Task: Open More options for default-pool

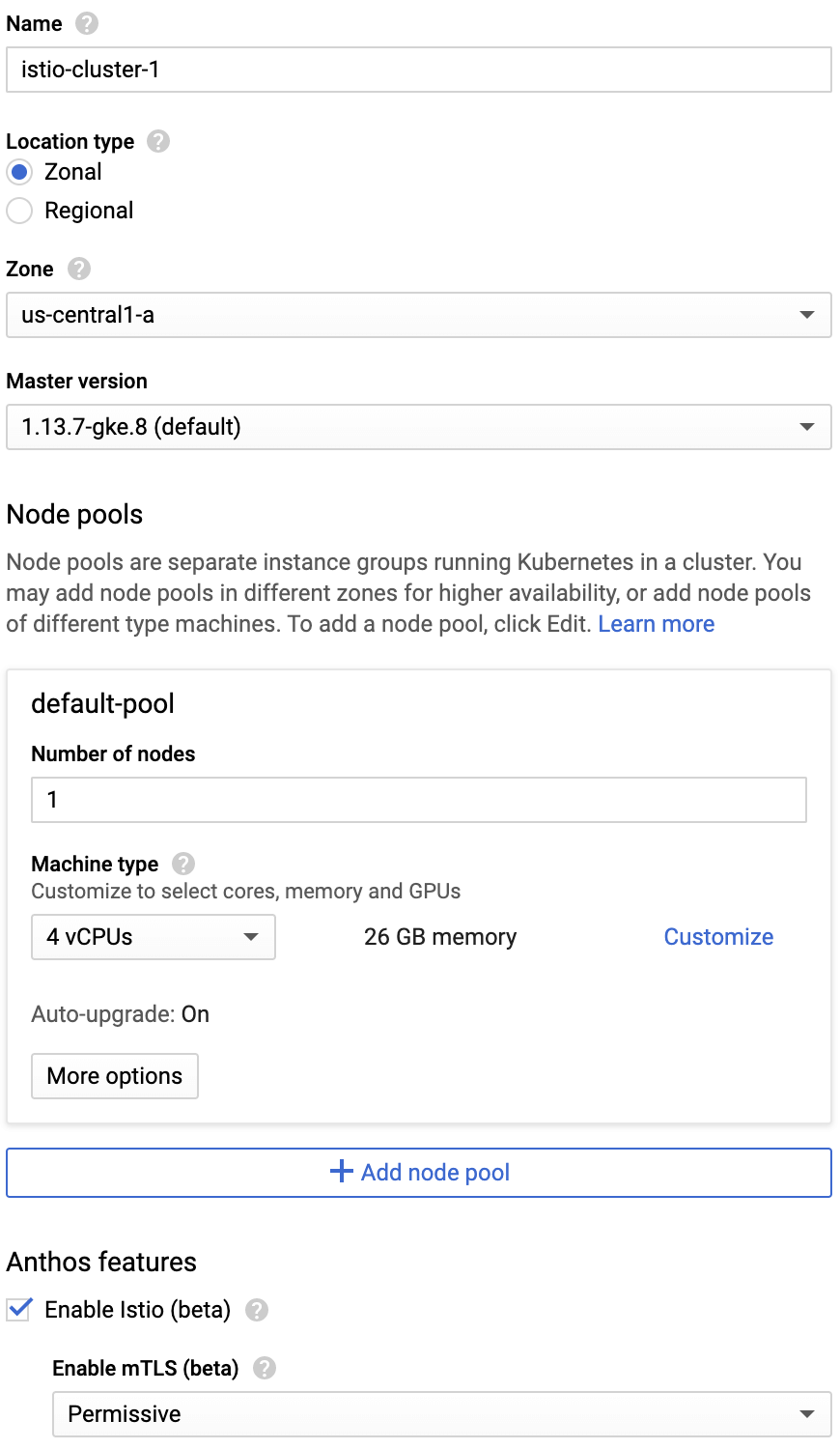Action: pos(115,1076)
